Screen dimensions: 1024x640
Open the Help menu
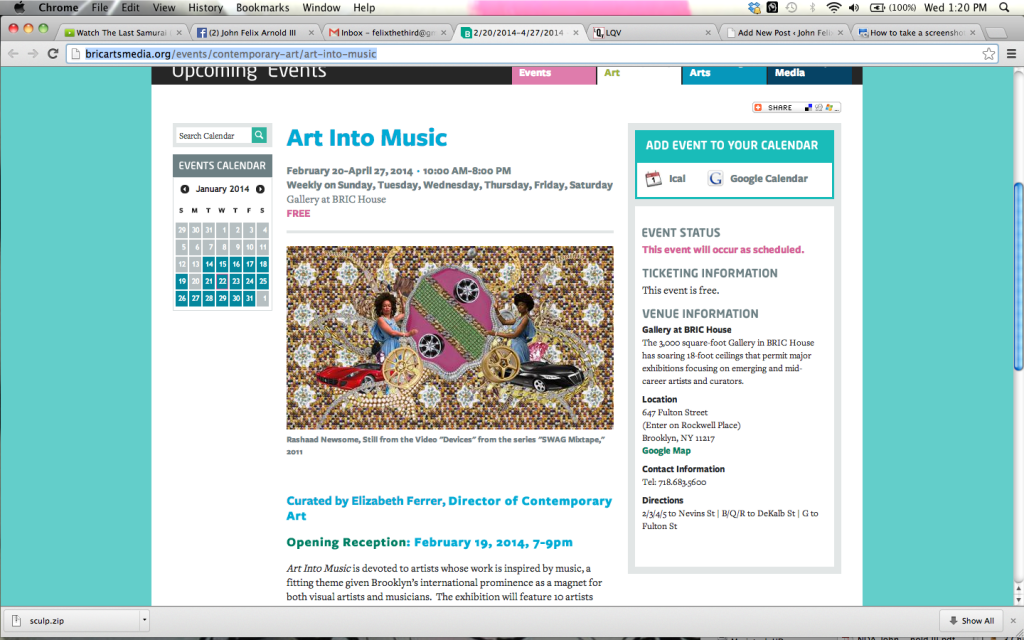click(364, 8)
